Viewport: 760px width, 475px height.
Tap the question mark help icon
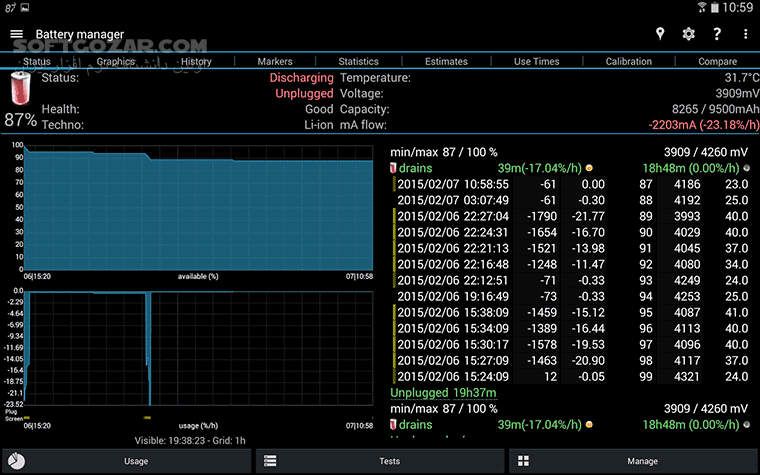[717, 34]
